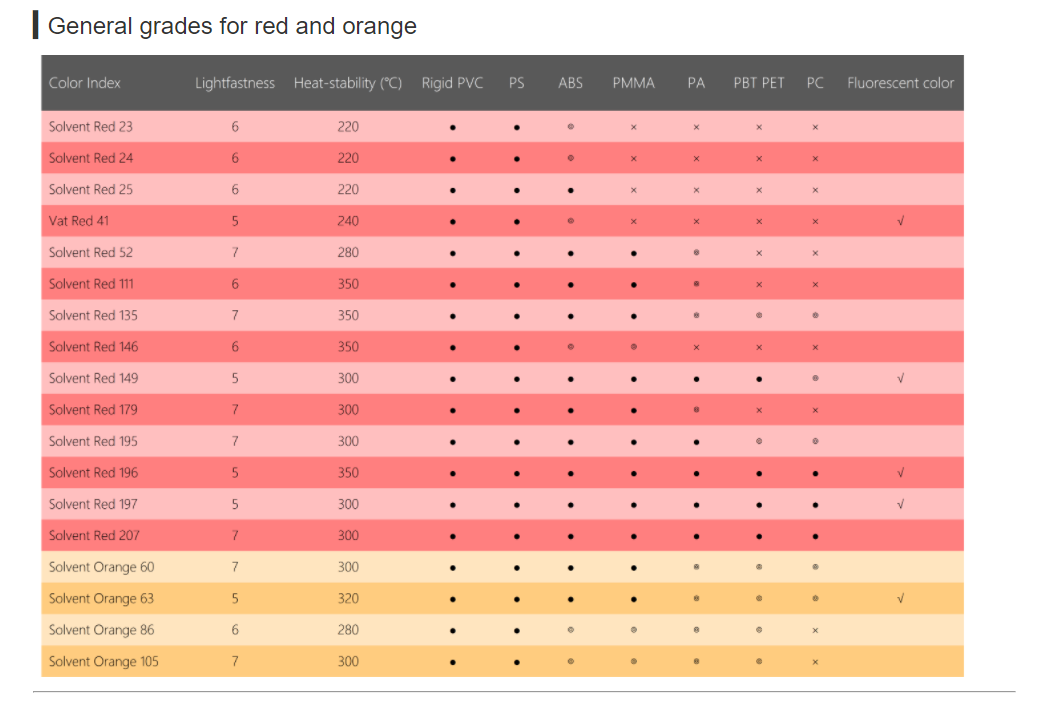1038x704 pixels.
Task: Click the PMMA cross for Solvent Red 25
Action: click(x=633, y=190)
